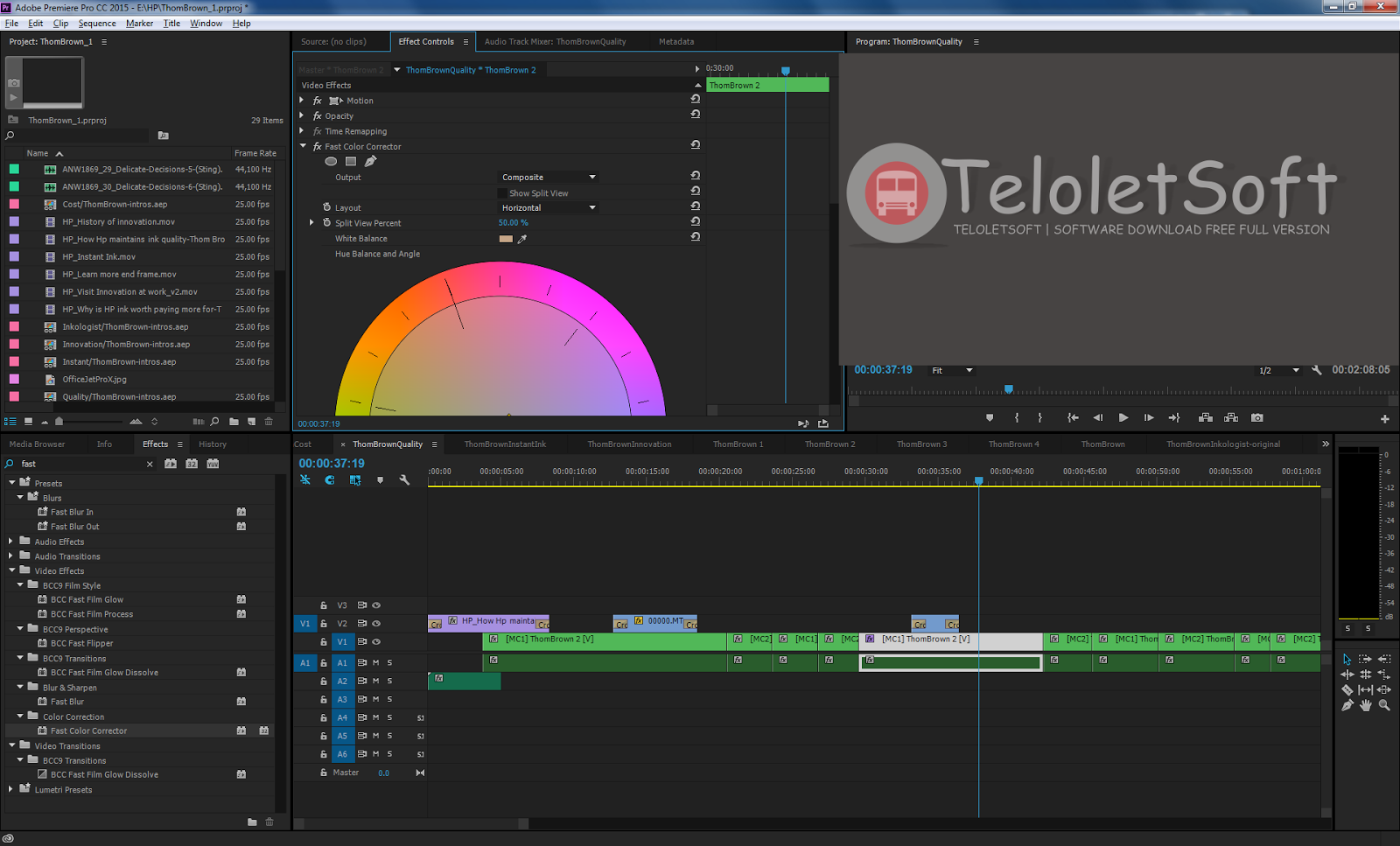Expand Audio Effects folder

click(x=10, y=542)
